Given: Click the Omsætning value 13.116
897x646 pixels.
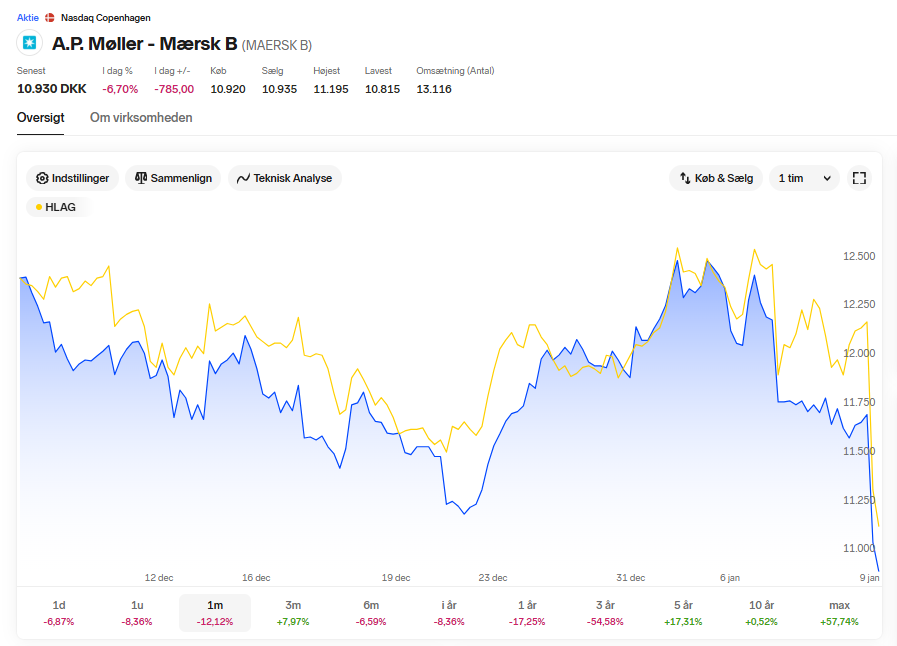Looking at the screenshot, I should click(434, 89).
